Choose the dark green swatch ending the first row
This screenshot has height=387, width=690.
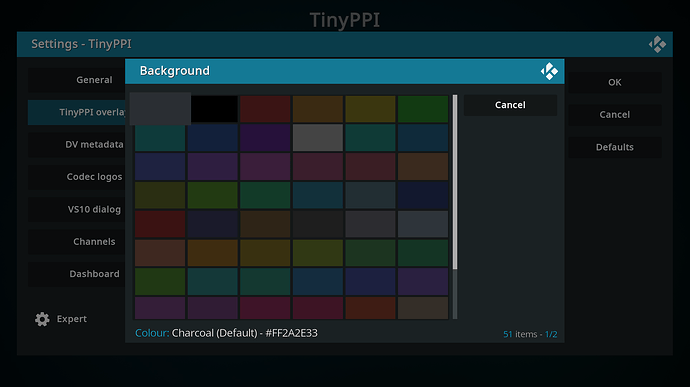(423, 109)
